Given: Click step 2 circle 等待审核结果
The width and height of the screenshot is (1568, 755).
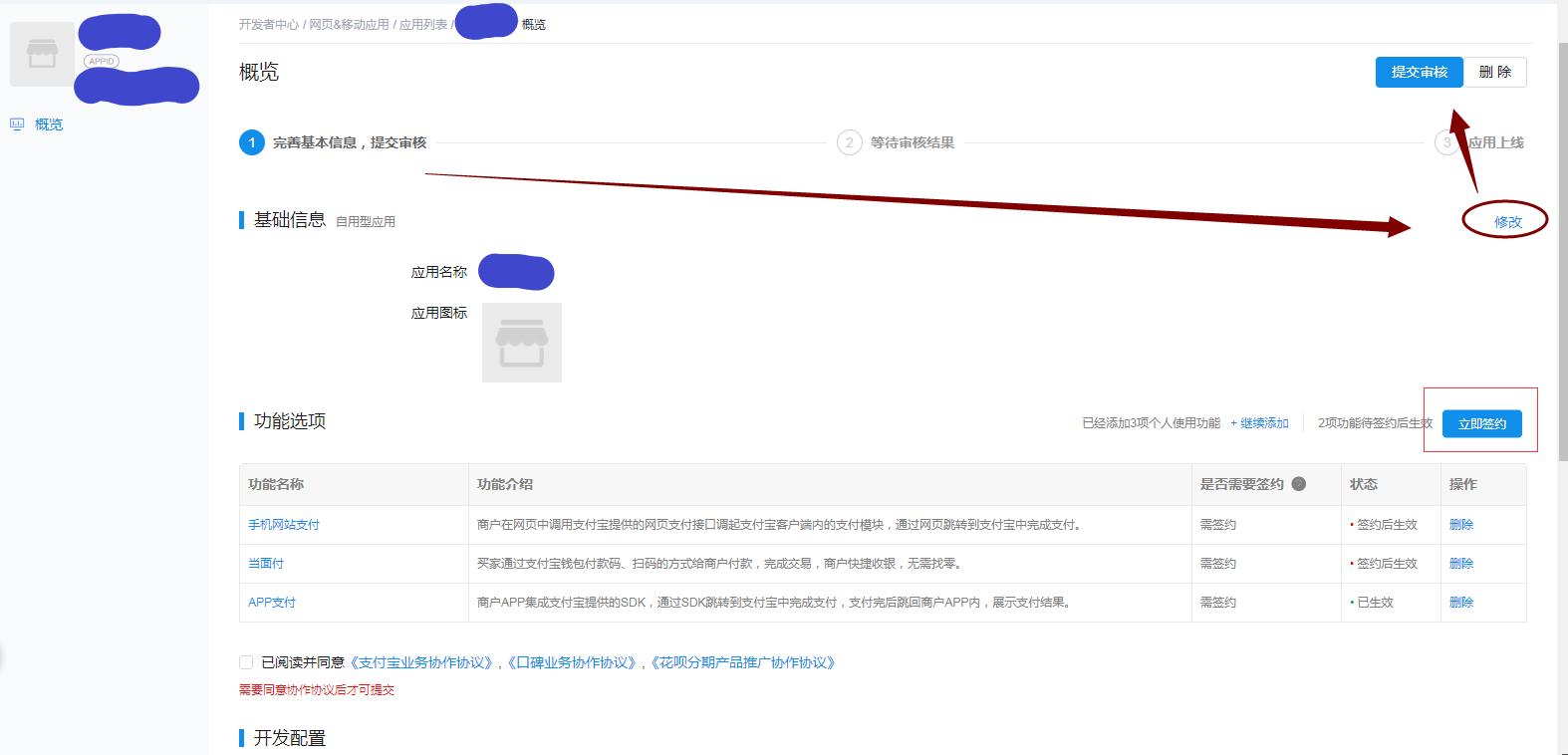Looking at the screenshot, I should [x=849, y=142].
